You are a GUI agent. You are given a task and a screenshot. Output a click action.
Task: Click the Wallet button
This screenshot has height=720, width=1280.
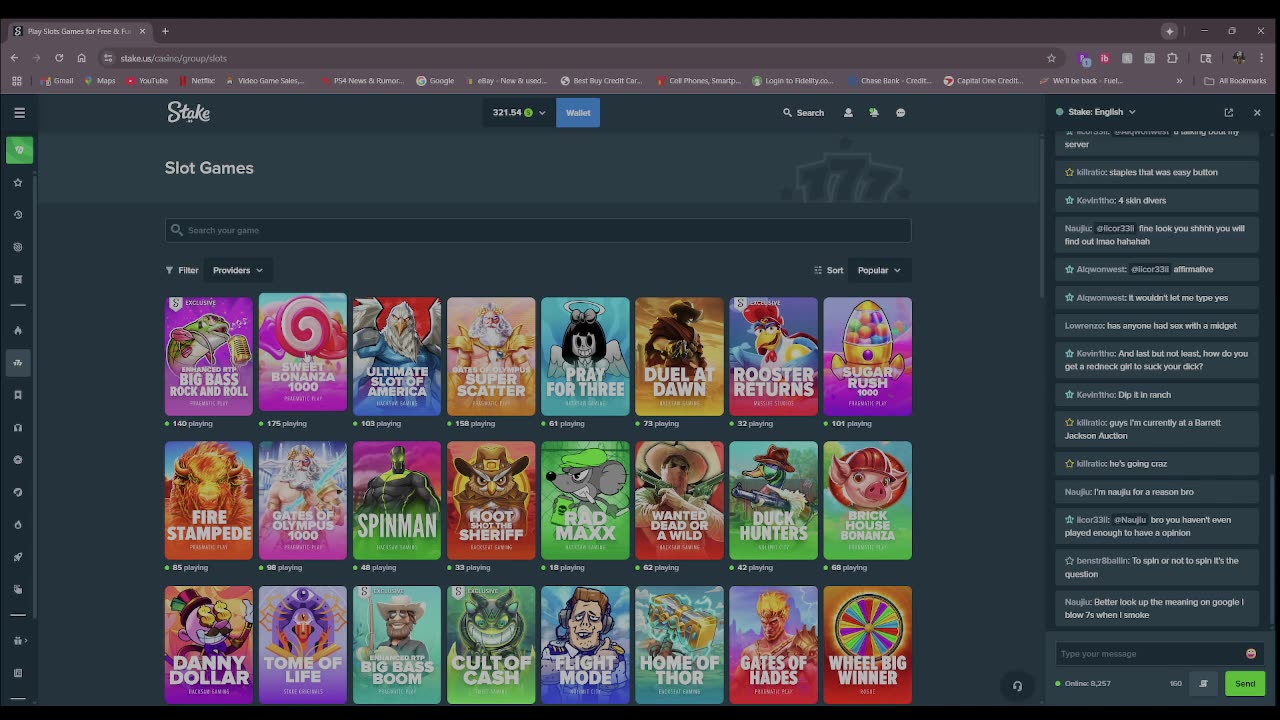pyautogui.click(x=578, y=113)
